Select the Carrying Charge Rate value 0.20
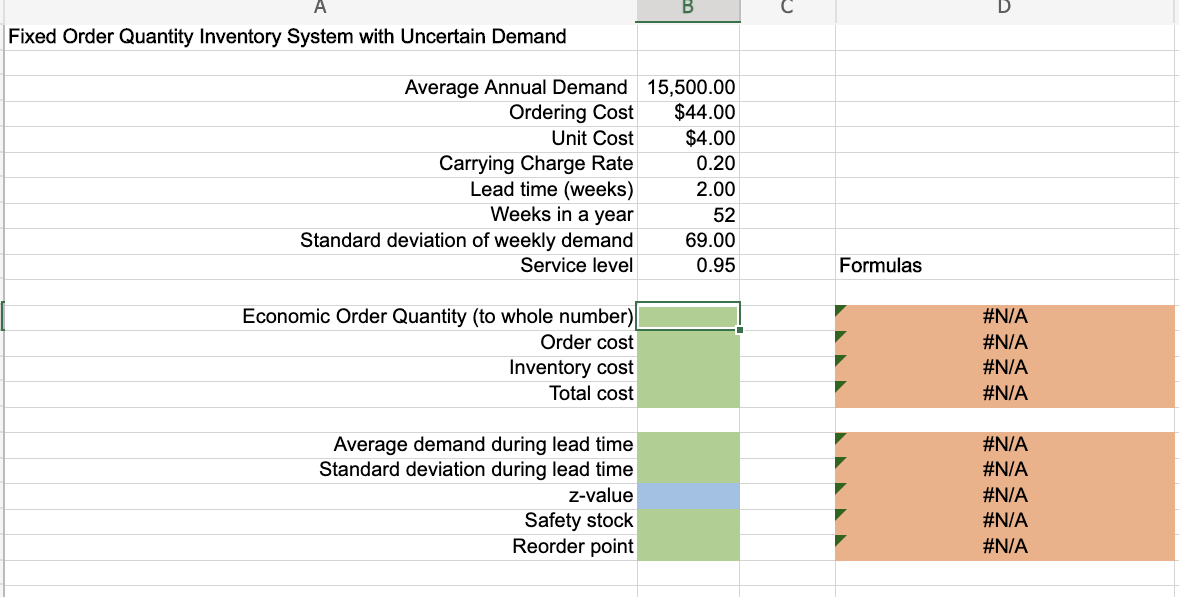The image size is (1179, 597). 687,163
